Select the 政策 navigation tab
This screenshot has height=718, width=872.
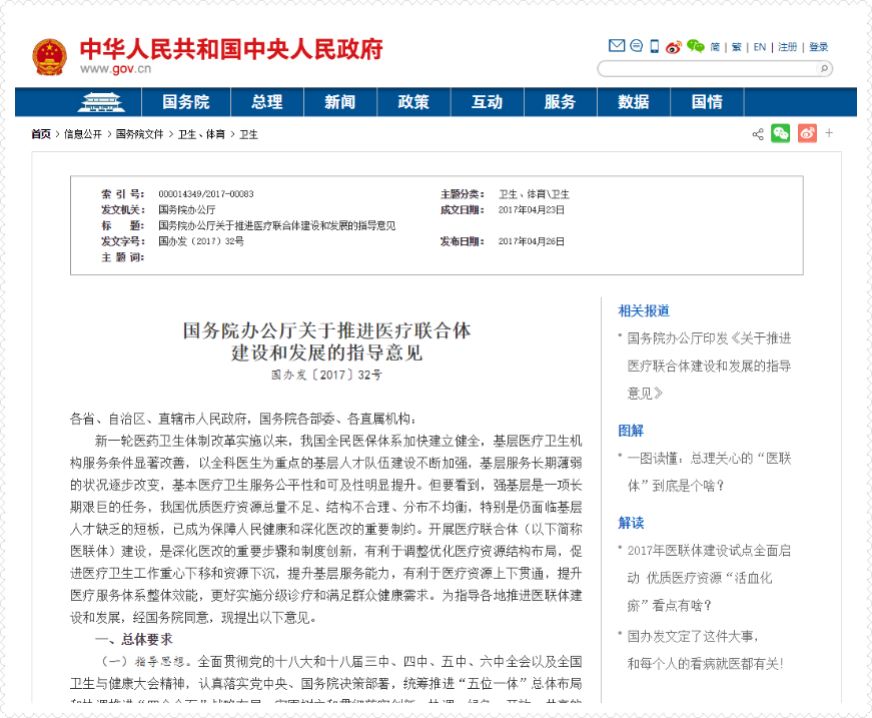(413, 102)
